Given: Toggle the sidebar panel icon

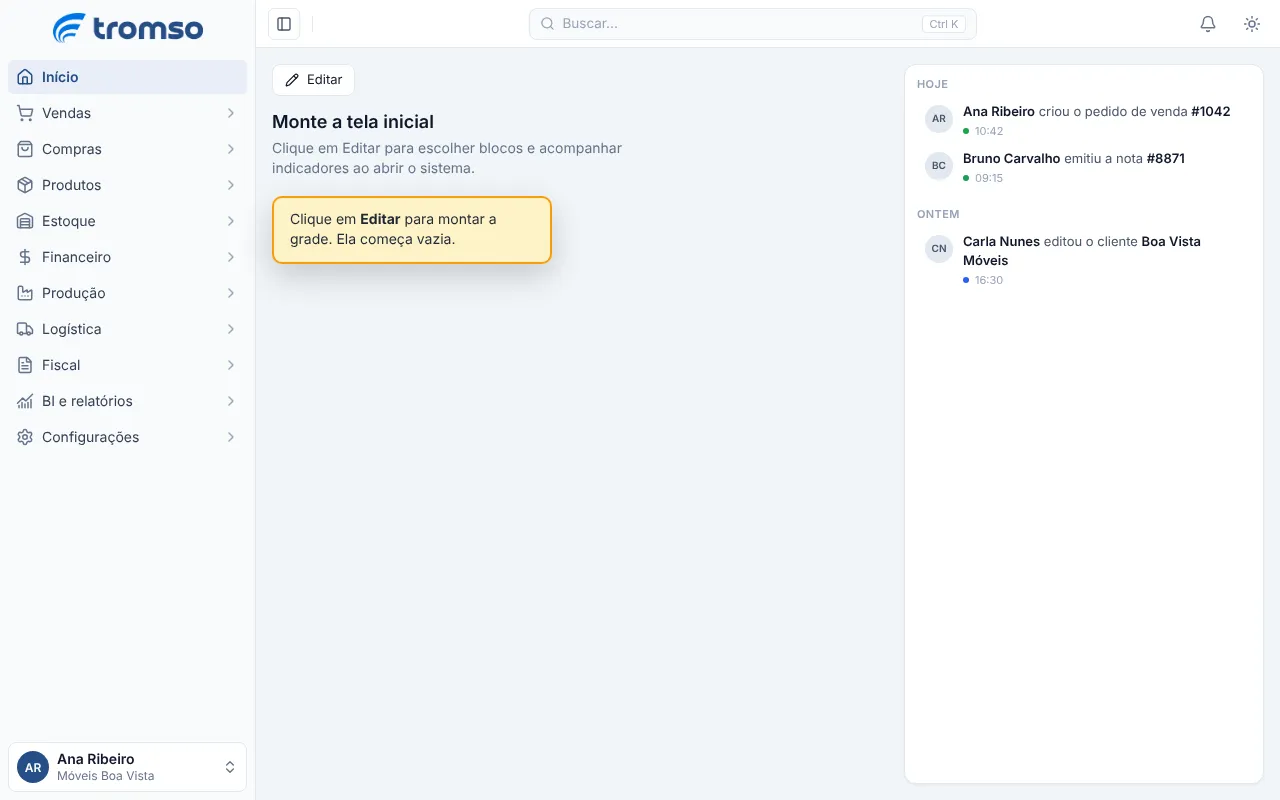Looking at the screenshot, I should coord(284,24).
